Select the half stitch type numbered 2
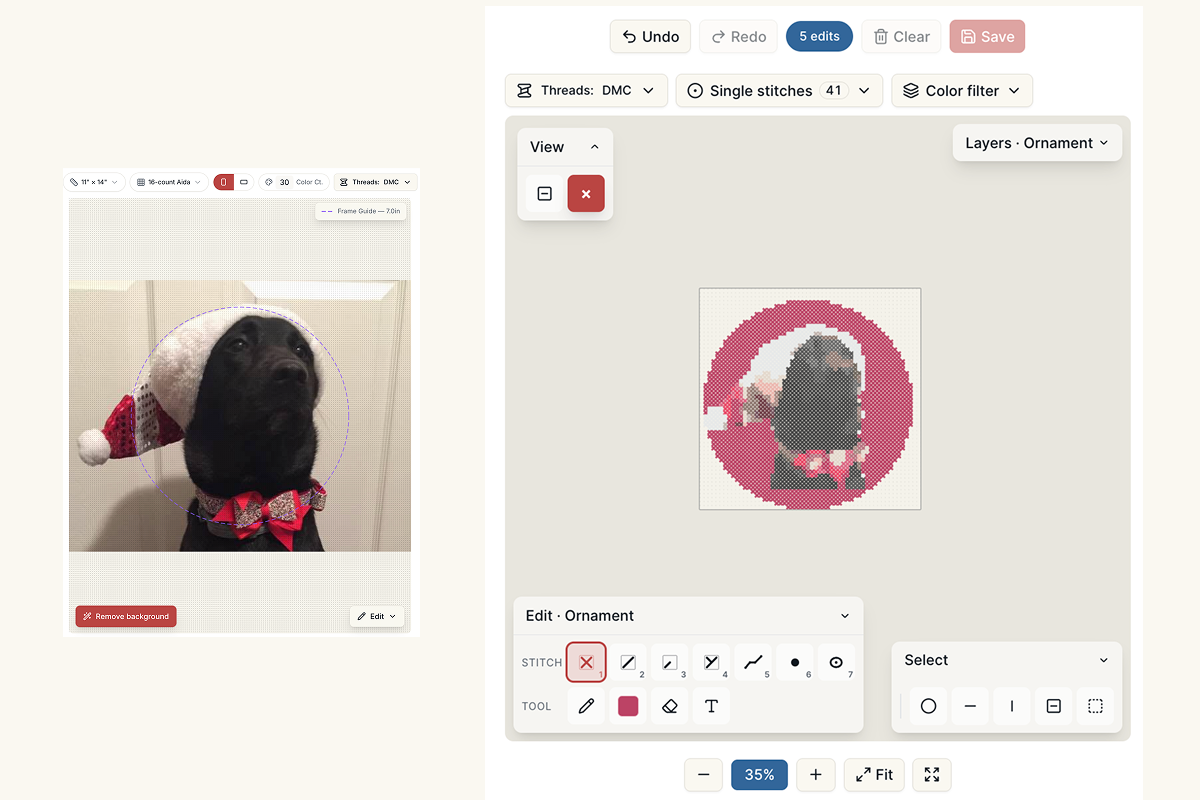The height and width of the screenshot is (800, 1200). coord(628,662)
